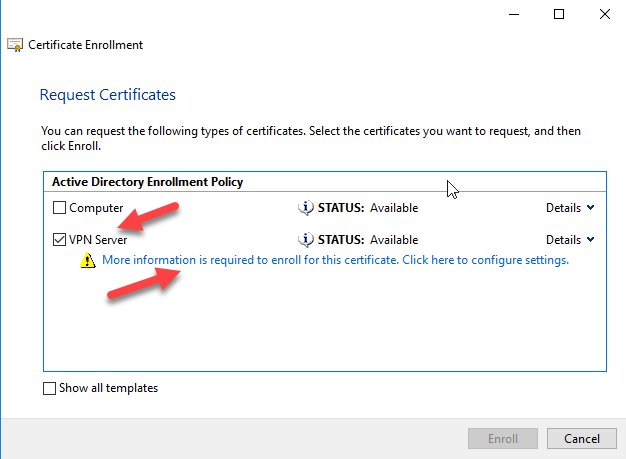The width and height of the screenshot is (626, 459).
Task: Enable the Show all templates checkbox
Action: [50, 388]
